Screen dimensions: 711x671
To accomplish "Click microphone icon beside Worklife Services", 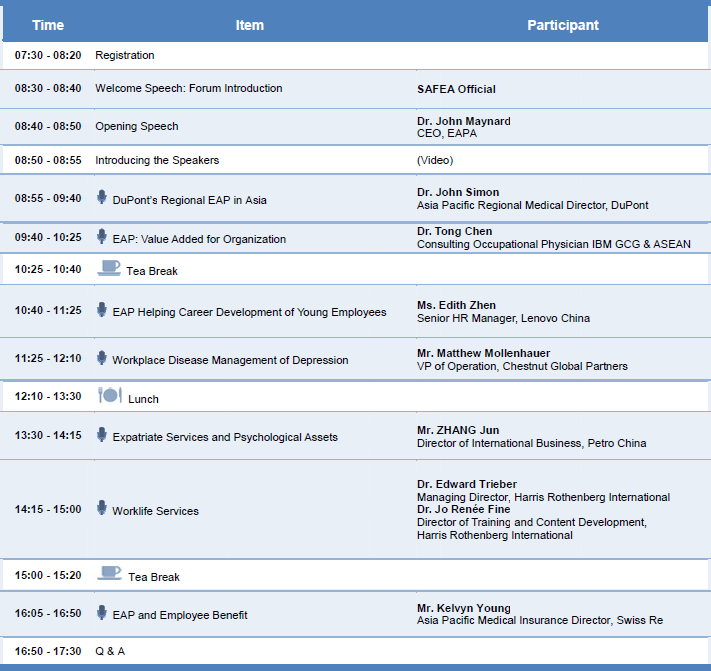I will click(102, 508).
